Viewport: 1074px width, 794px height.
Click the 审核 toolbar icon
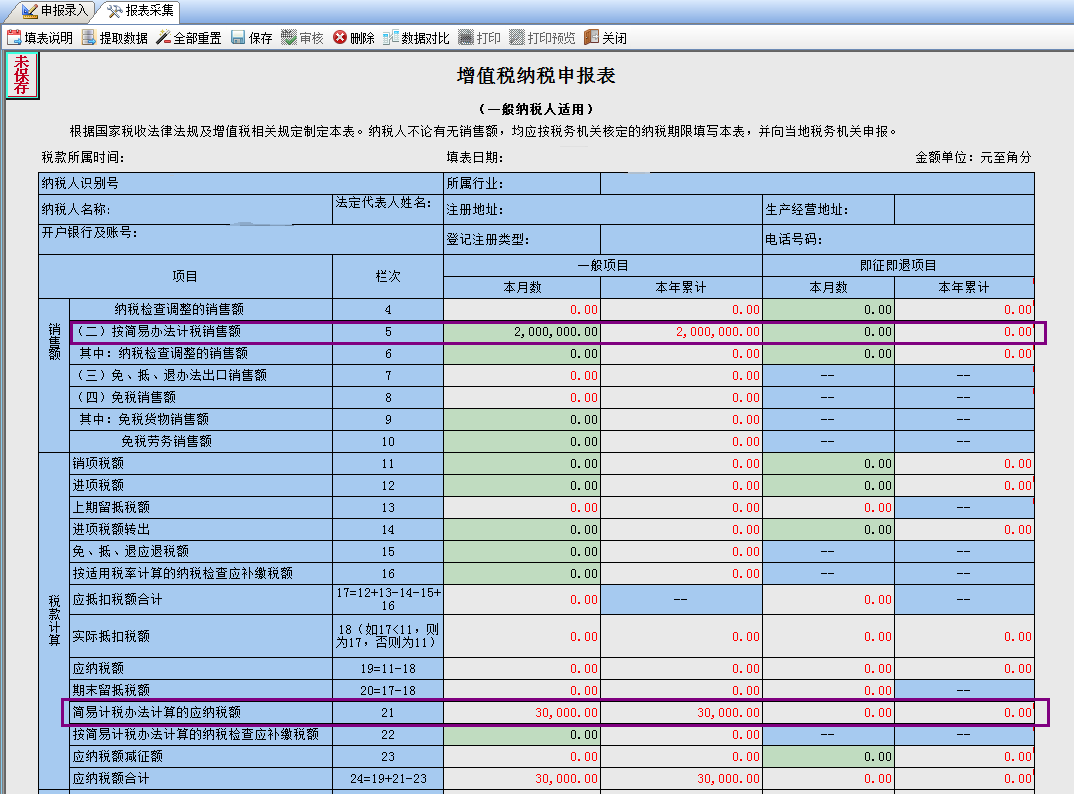pos(288,38)
